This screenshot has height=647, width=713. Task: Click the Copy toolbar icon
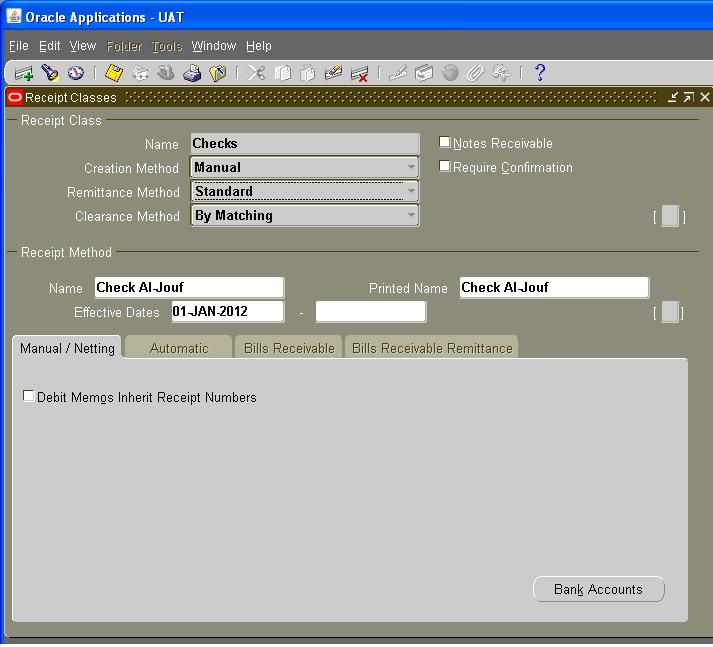[x=282, y=73]
